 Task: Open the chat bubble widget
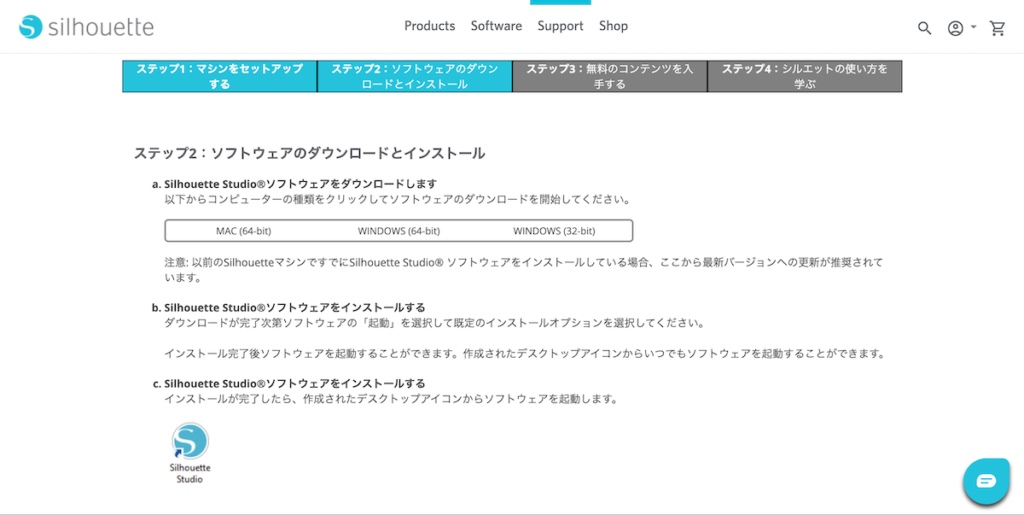986,481
